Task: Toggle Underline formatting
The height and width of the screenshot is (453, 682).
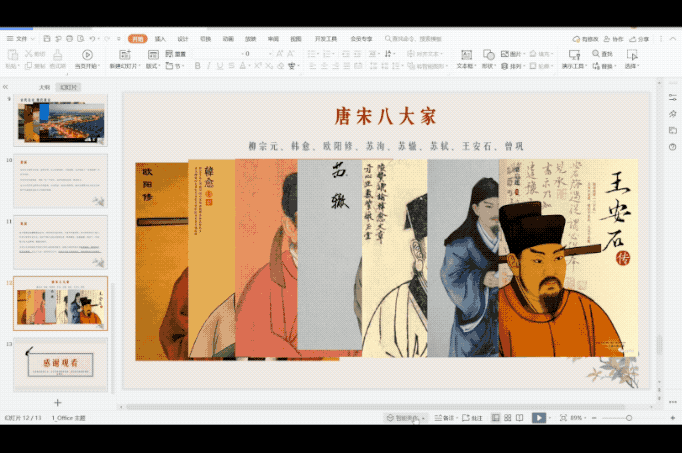Action: click(x=222, y=66)
